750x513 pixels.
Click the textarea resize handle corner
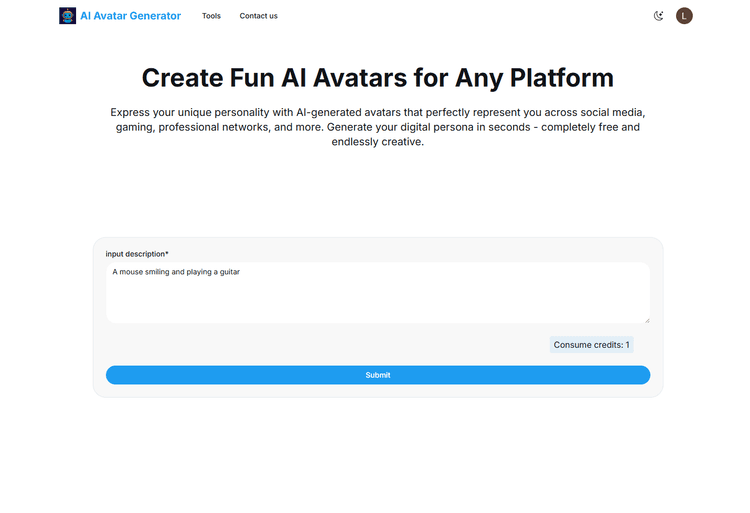tap(647, 320)
